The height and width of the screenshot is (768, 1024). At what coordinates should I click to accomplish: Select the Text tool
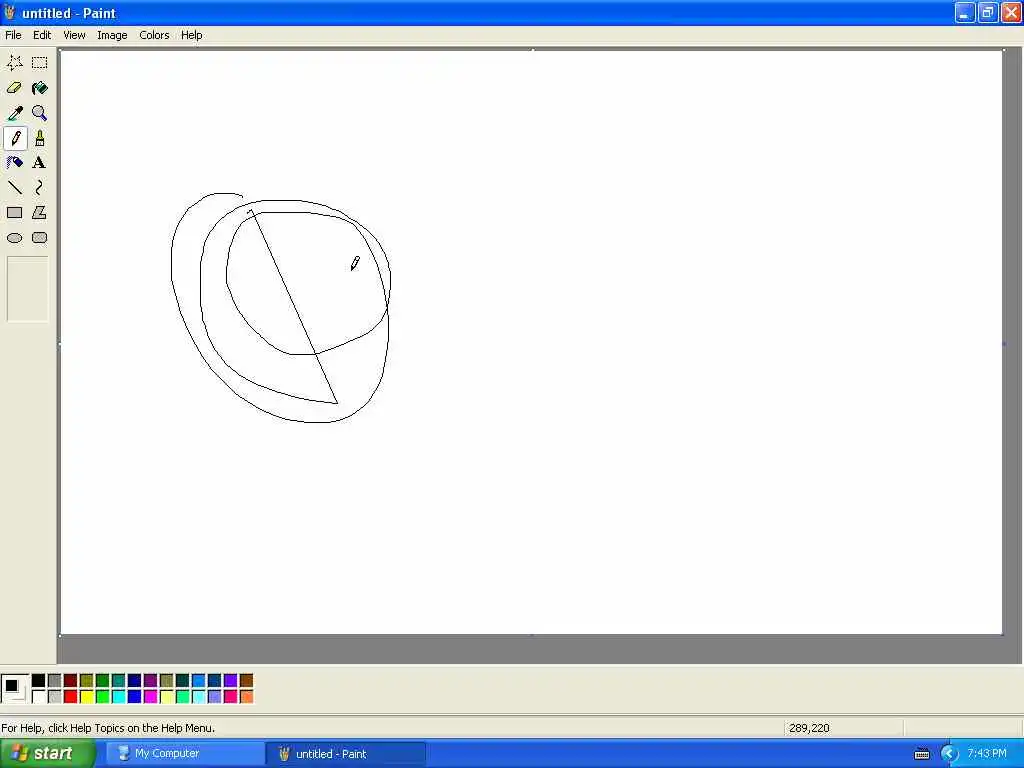tap(39, 163)
